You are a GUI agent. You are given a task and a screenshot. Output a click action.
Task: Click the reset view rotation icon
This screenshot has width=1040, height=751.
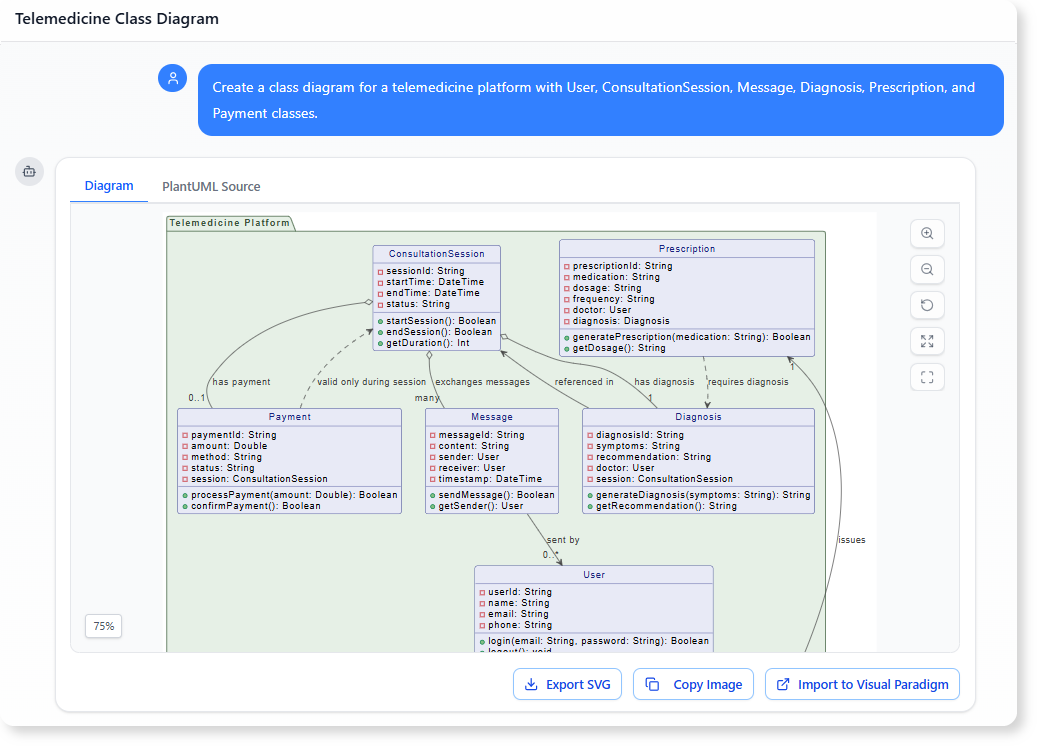click(x=927, y=305)
